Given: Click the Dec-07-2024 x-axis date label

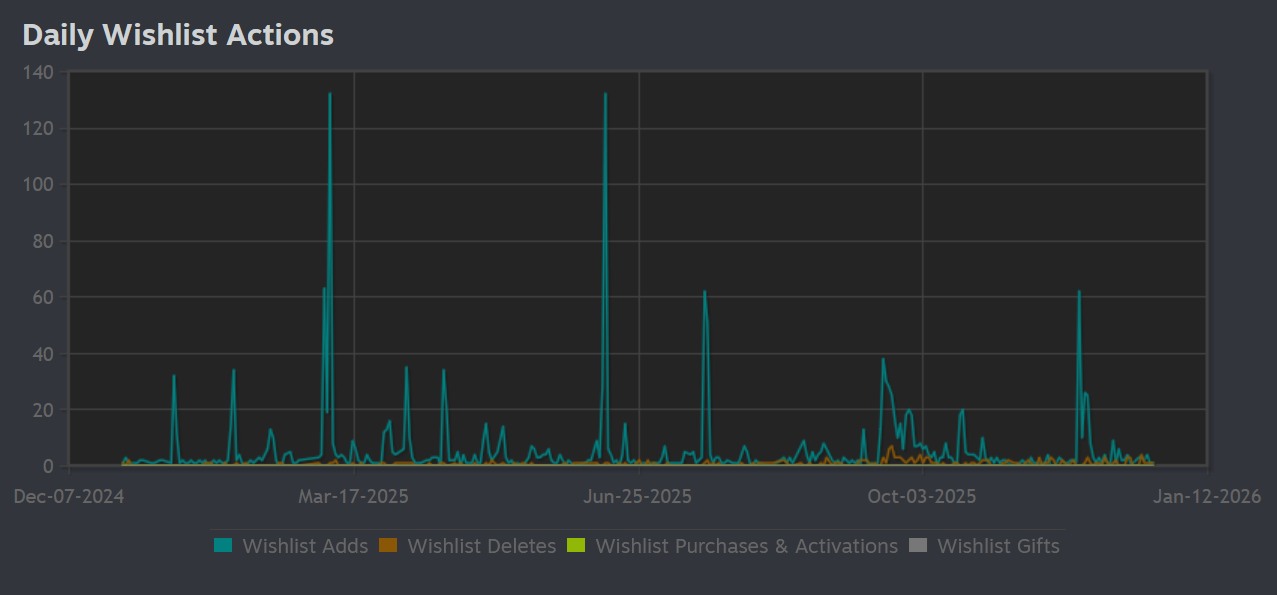Looking at the screenshot, I should [69, 497].
